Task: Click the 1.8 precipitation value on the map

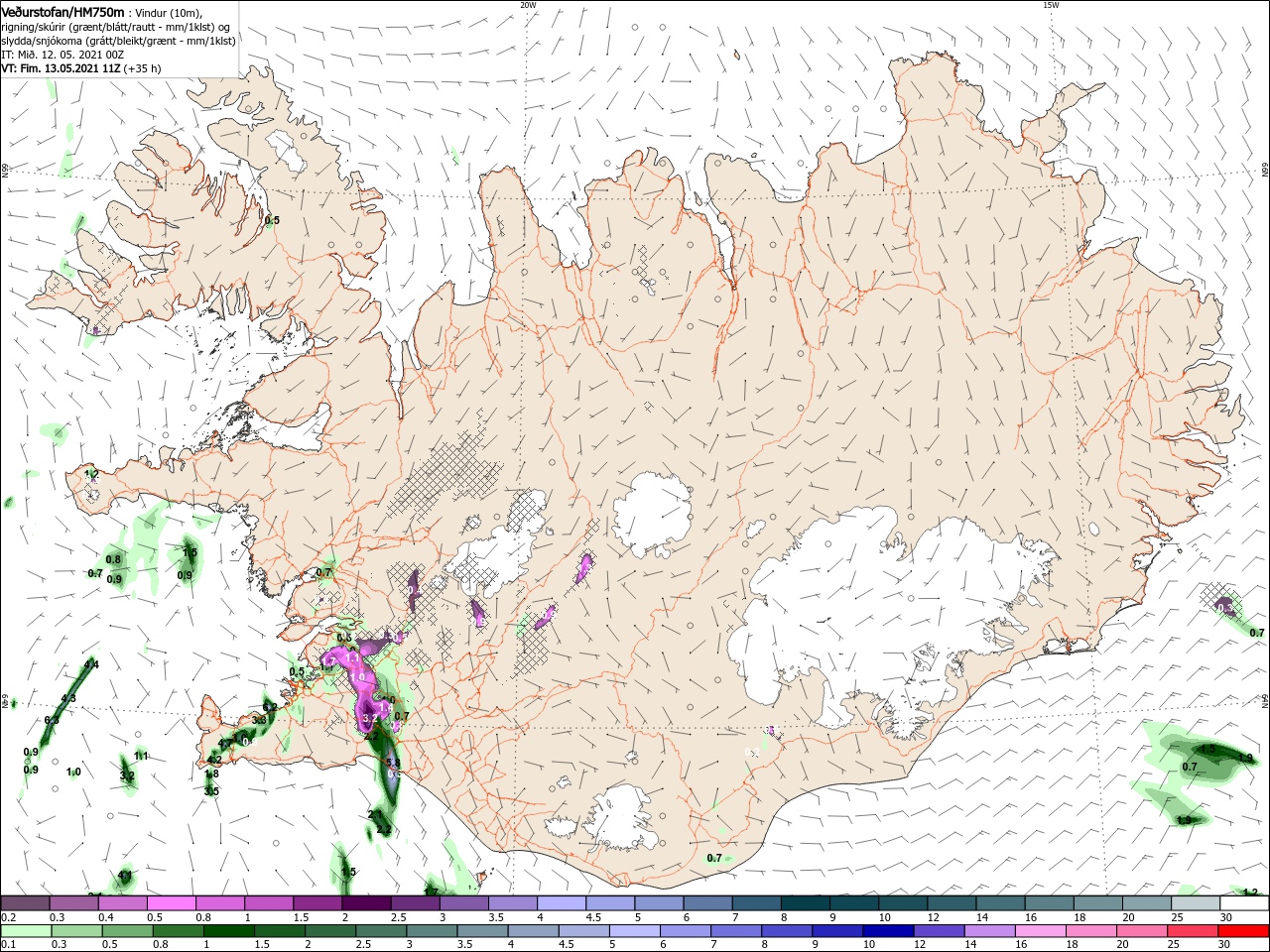Action: (211, 774)
